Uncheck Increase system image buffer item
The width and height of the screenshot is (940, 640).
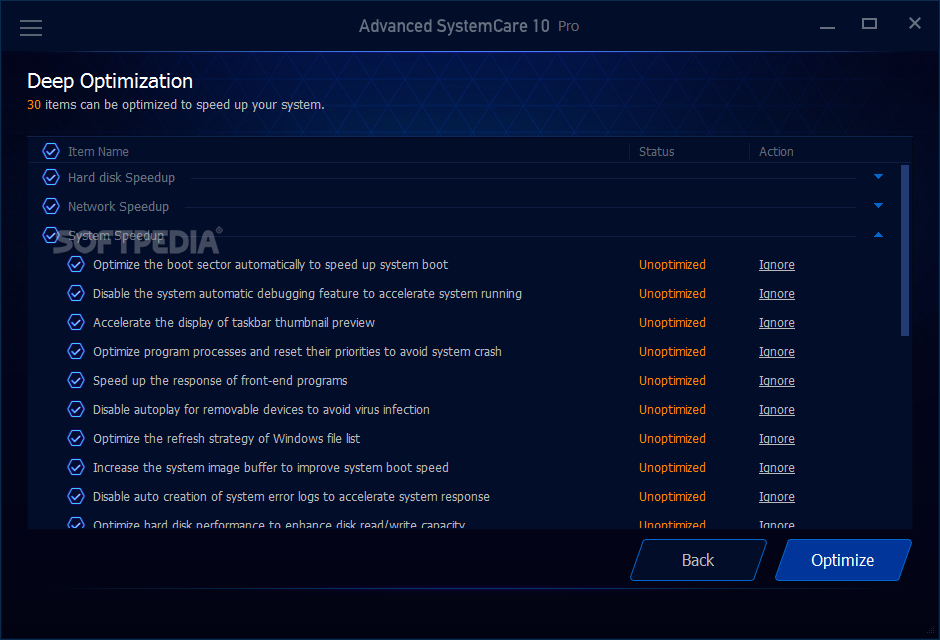pyautogui.click(x=76, y=467)
